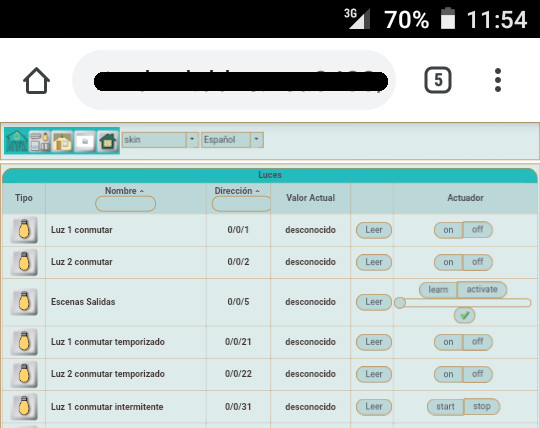
Task: Click Leer for Luz 2 conmutar temporizado
Action: (374, 374)
